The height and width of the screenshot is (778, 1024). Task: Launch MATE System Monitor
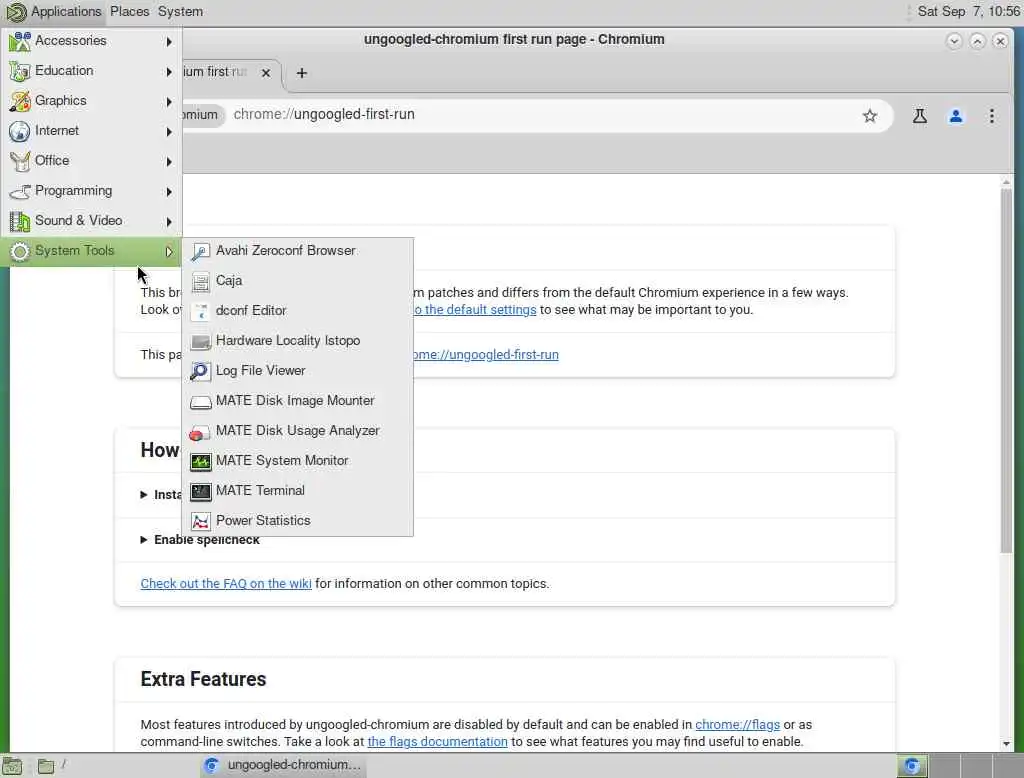(x=297, y=461)
